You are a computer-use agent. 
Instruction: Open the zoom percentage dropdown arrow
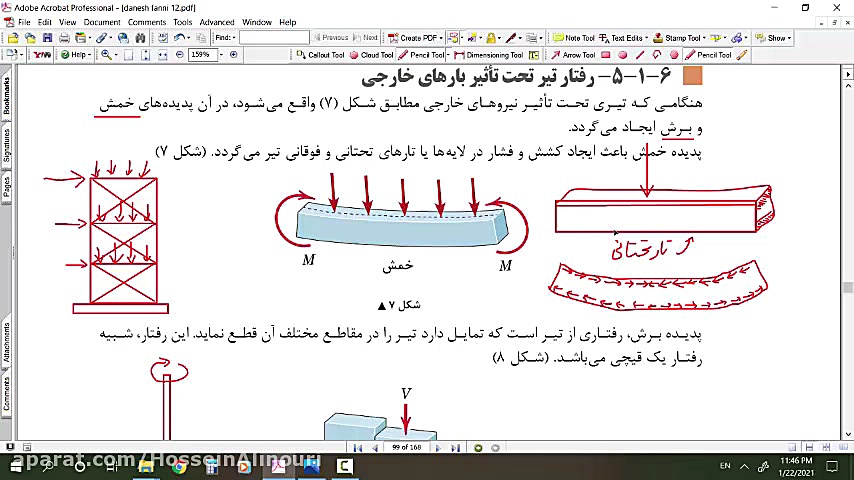(221, 55)
